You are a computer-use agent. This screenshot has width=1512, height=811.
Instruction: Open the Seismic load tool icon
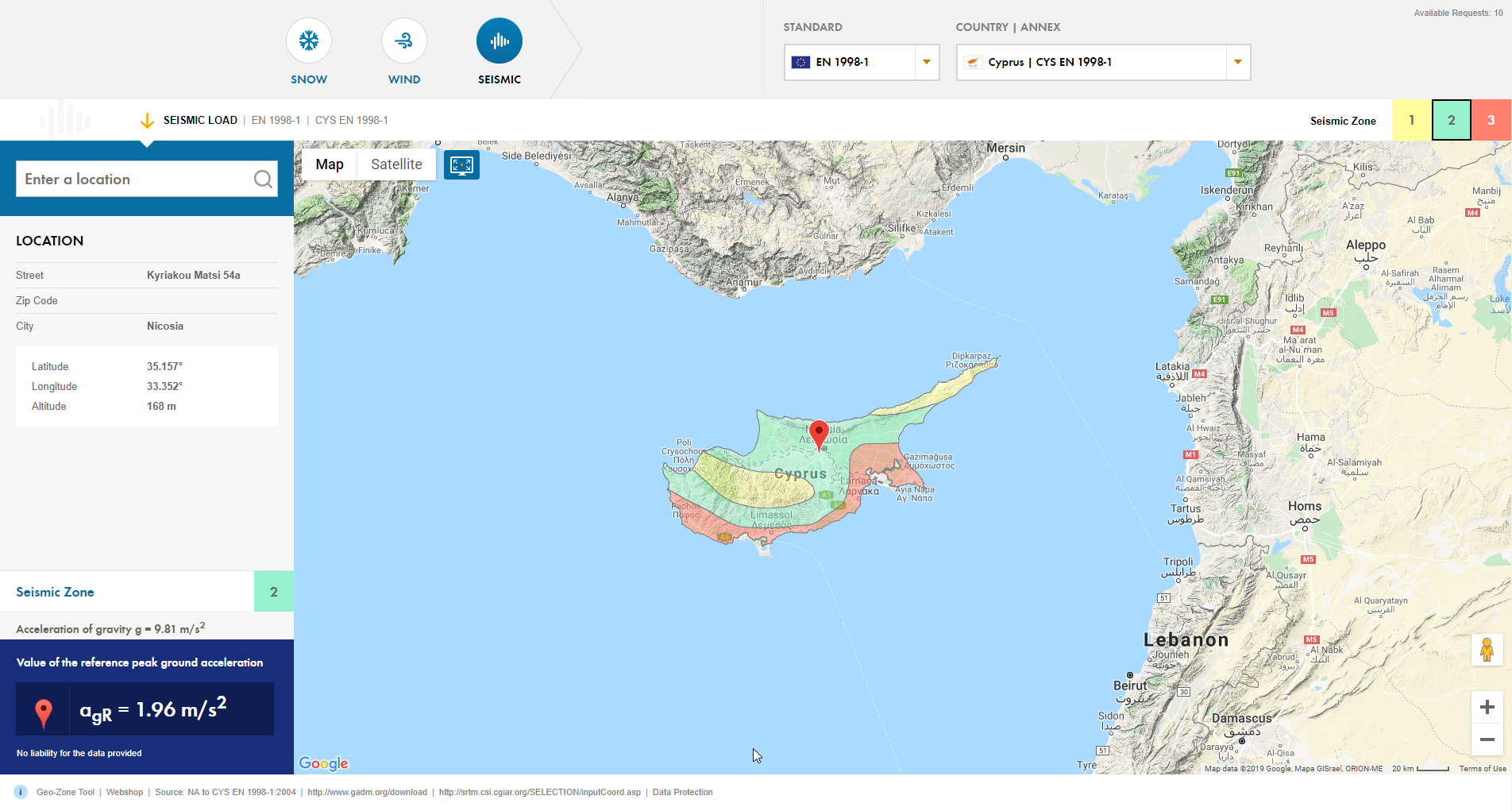coord(499,41)
